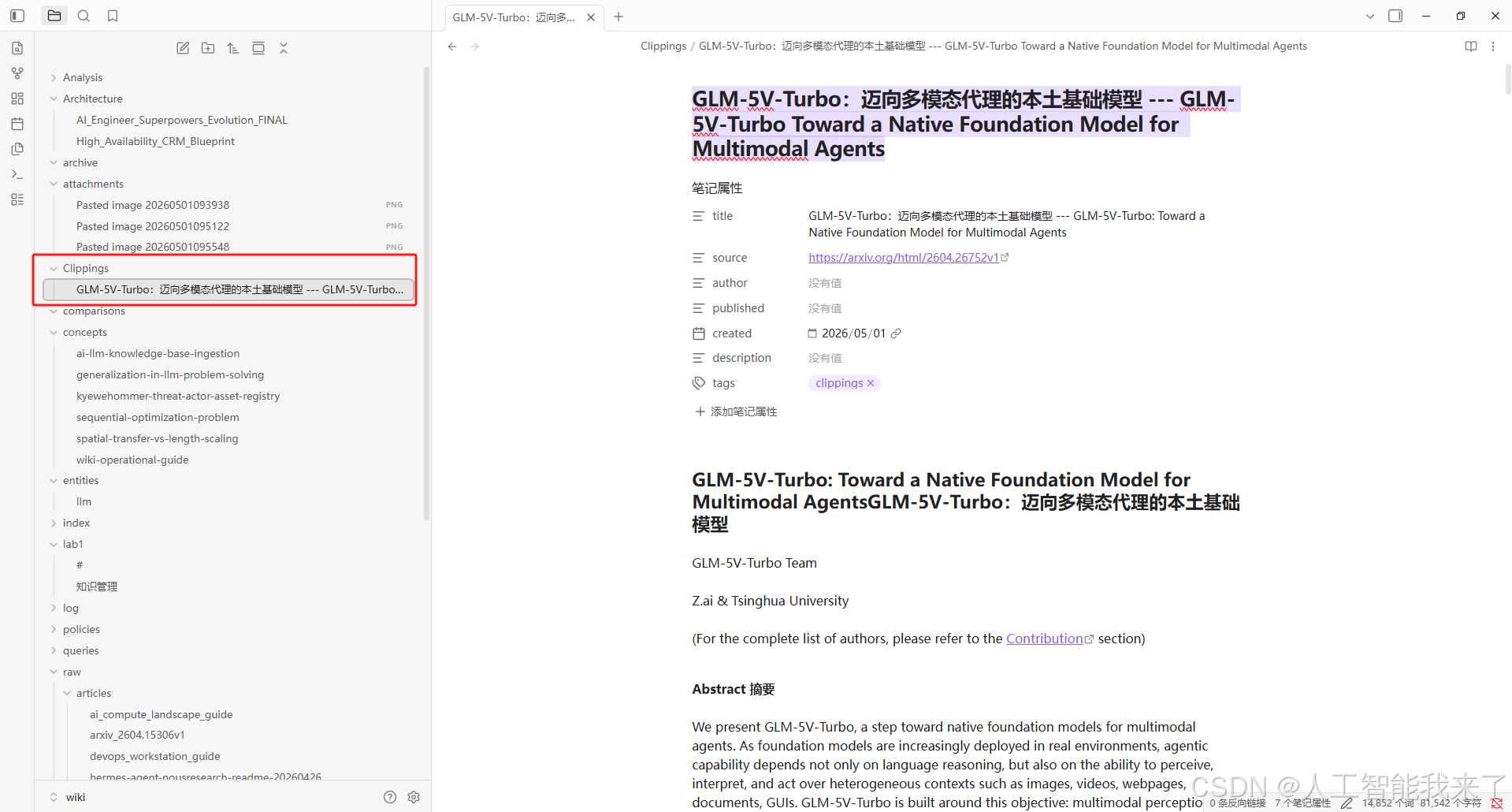The width and height of the screenshot is (1512, 812).
Task: Open graph view from the ribbon
Action: pyautogui.click(x=17, y=73)
